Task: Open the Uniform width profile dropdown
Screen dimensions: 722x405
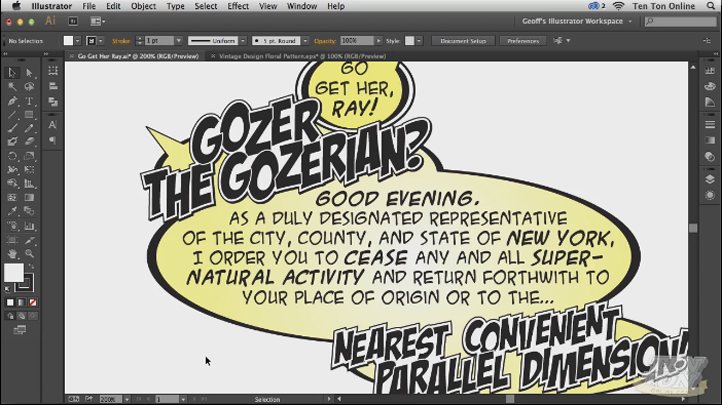Action: pos(243,41)
